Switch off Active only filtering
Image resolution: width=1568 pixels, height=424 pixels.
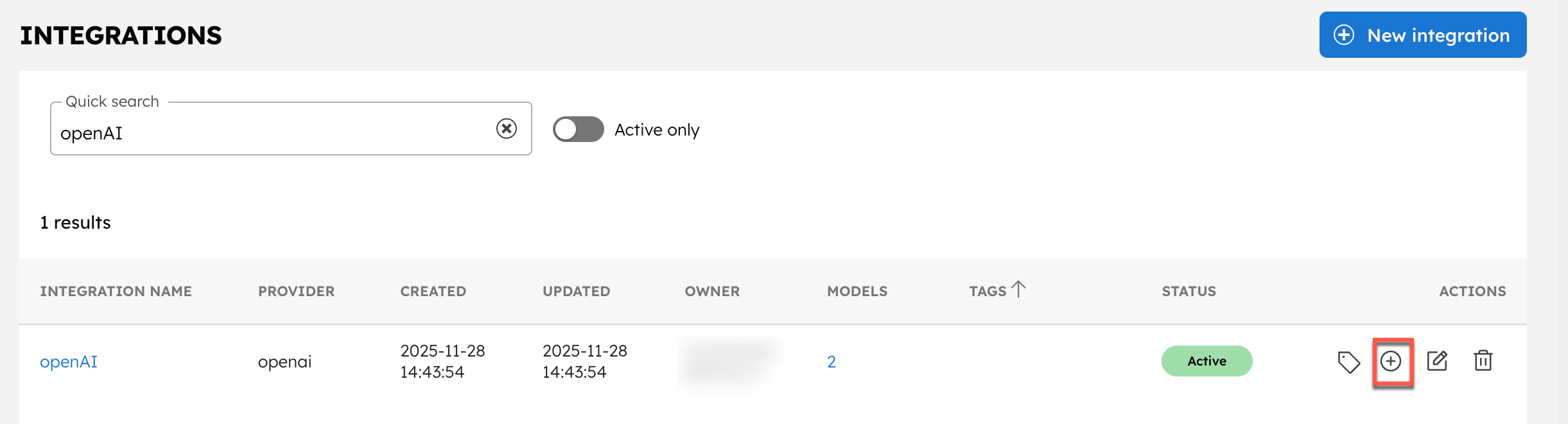point(577,129)
